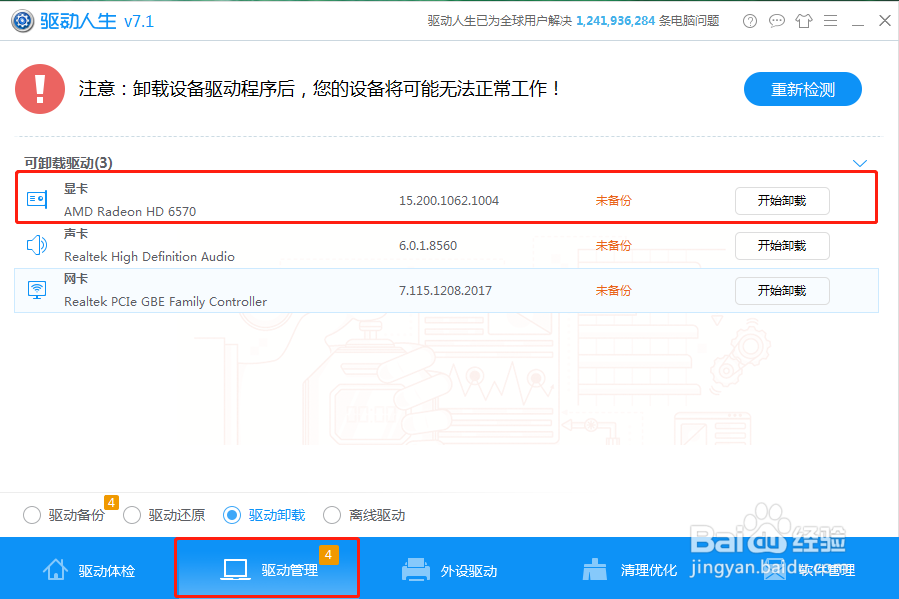899x599 pixels.
Task: Click the 声卡 category label
Action: (x=76, y=233)
